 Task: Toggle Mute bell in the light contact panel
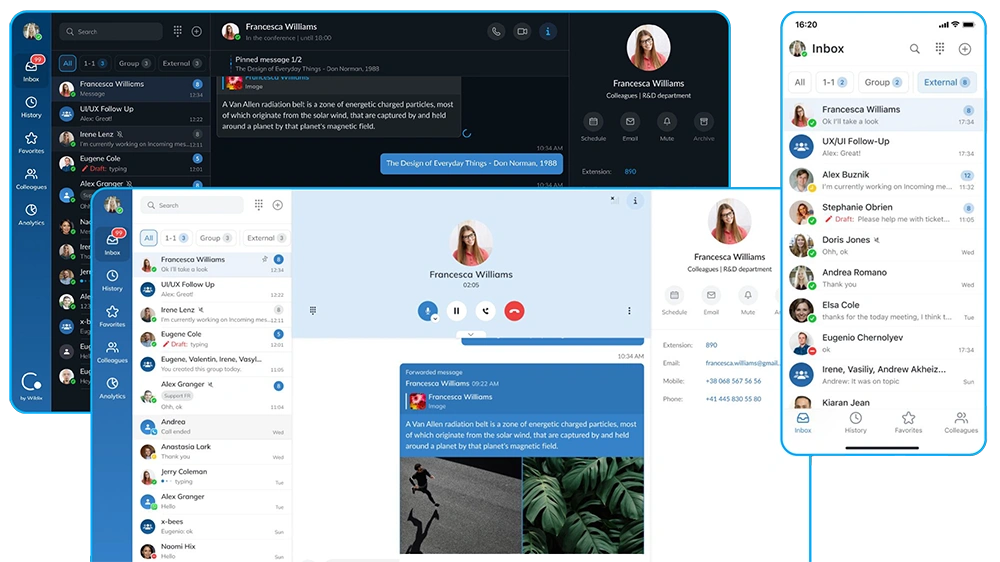coord(748,295)
